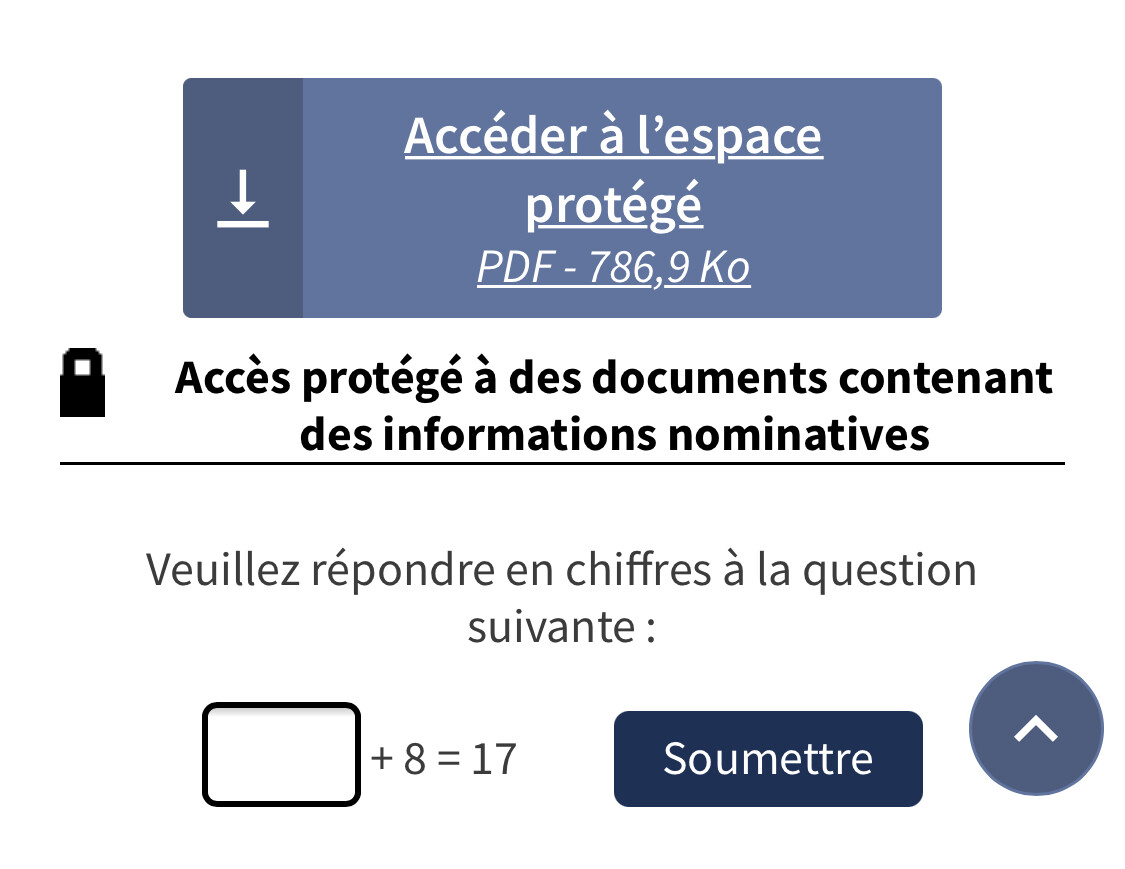1125x869 pixels.
Task: Click the "+ 8 = 17" equation text
Action: click(443, 759)
